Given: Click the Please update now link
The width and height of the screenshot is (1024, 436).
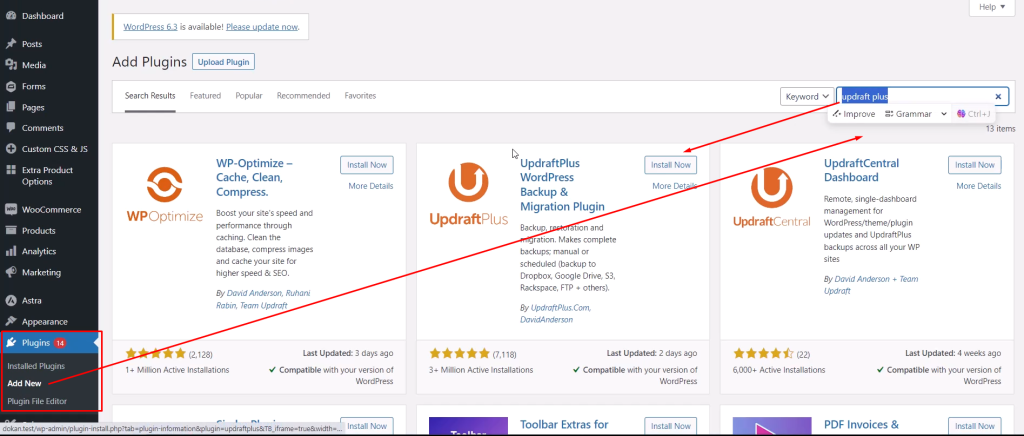Looking at the screenshot, I should coord(263,27).
